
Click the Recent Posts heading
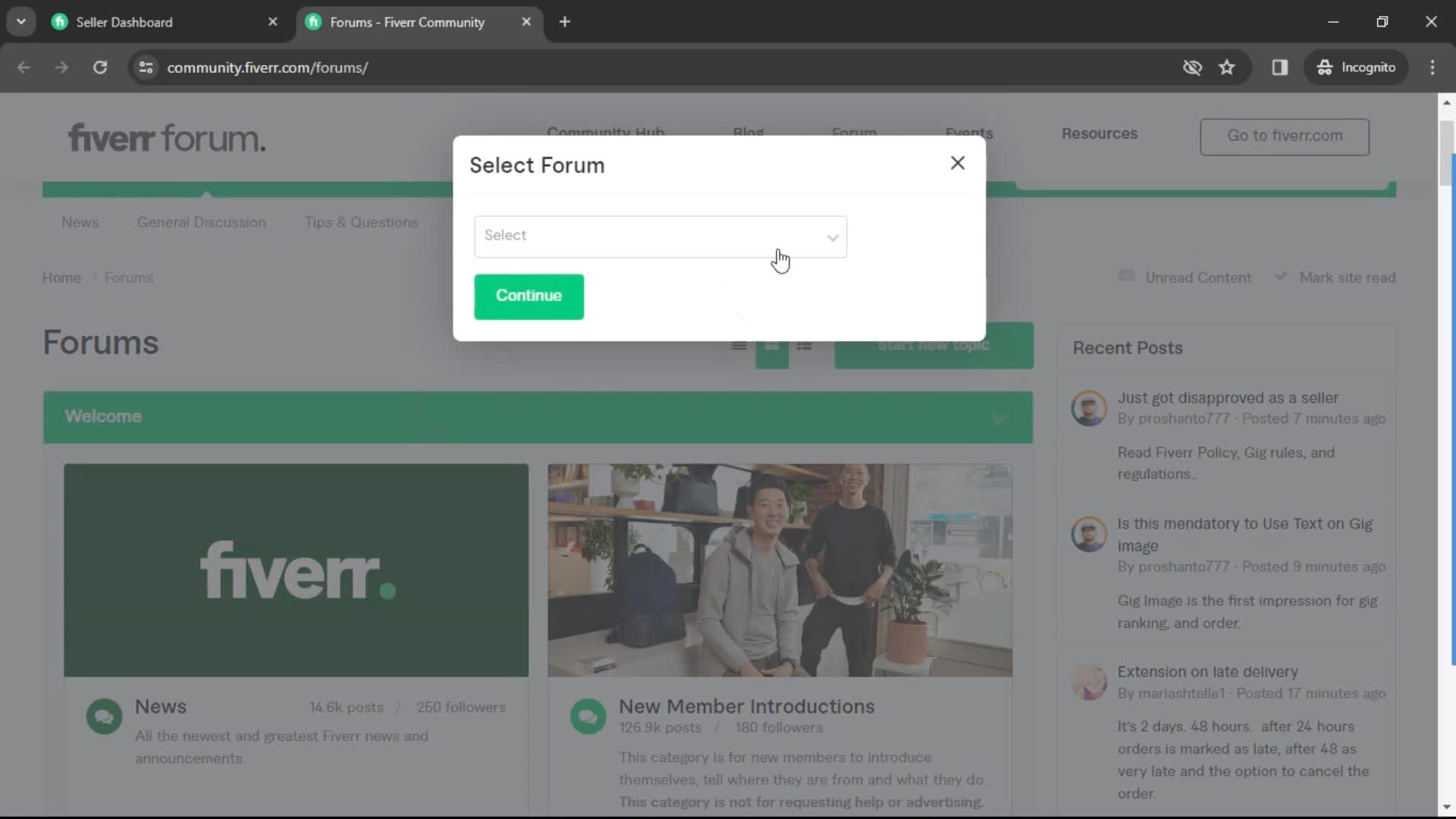tap(1128, 348)
